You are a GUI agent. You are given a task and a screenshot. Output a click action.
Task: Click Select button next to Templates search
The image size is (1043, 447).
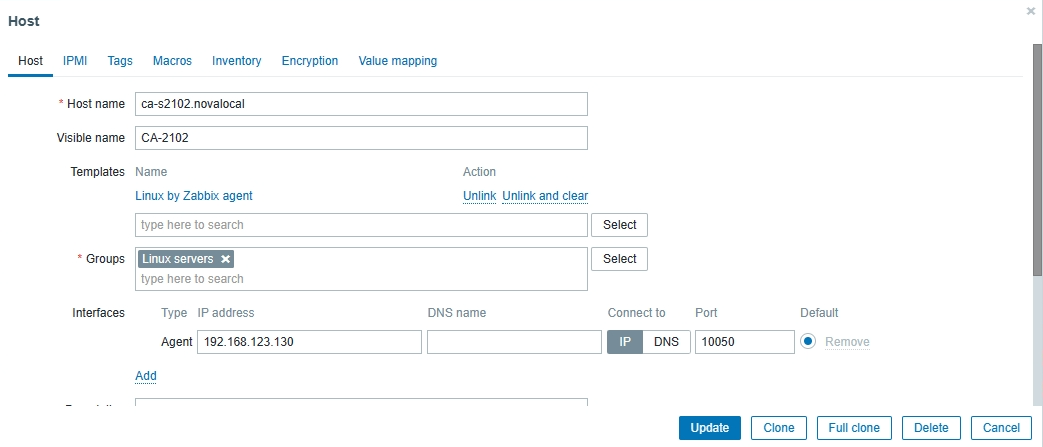pos(619,225)
